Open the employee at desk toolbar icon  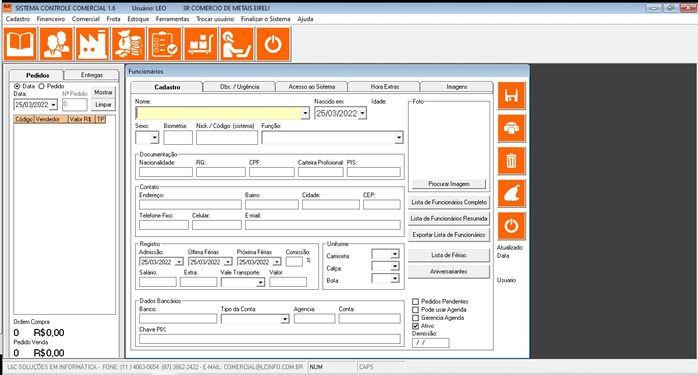[x=237, y=44]
